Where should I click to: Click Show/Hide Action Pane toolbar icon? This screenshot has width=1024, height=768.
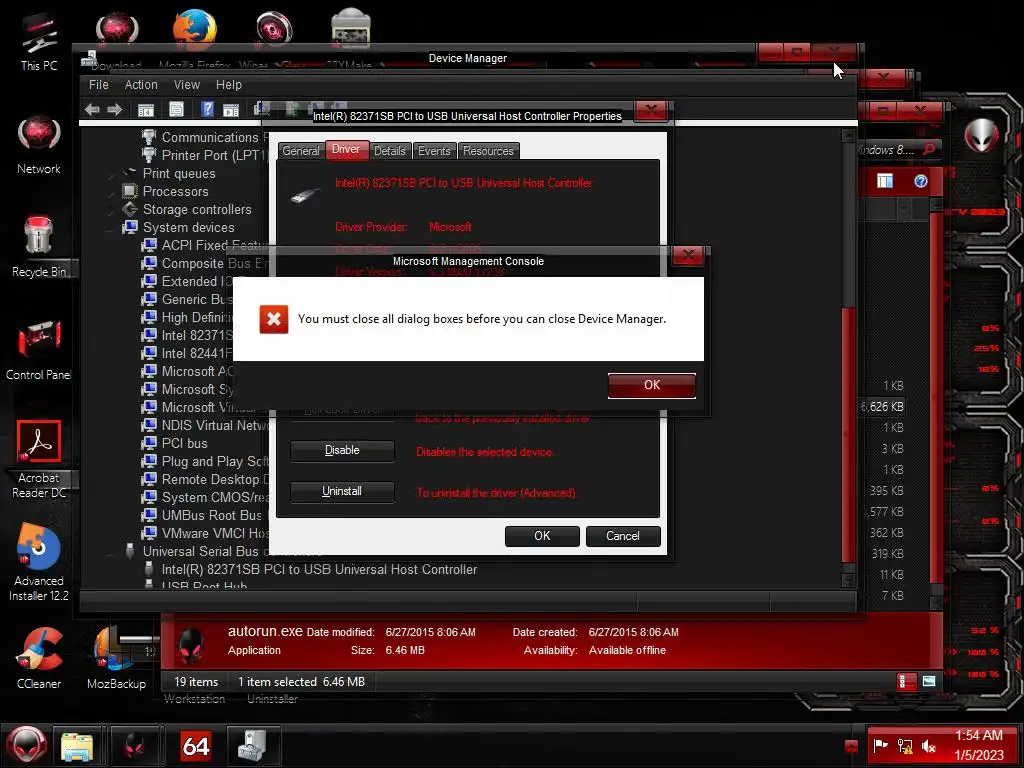pos(231,110)
